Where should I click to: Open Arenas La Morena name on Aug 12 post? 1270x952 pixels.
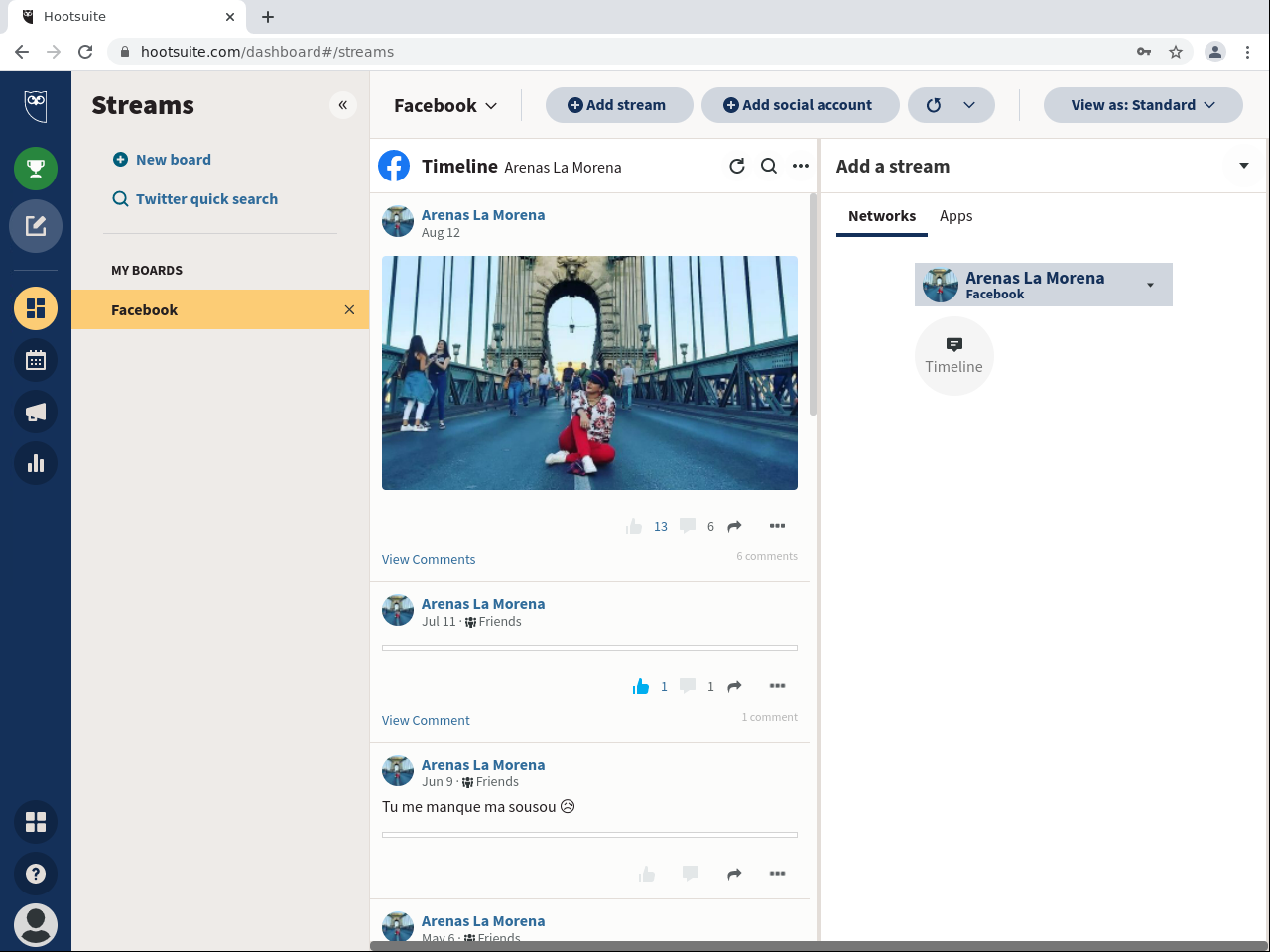tap(483, 215)
